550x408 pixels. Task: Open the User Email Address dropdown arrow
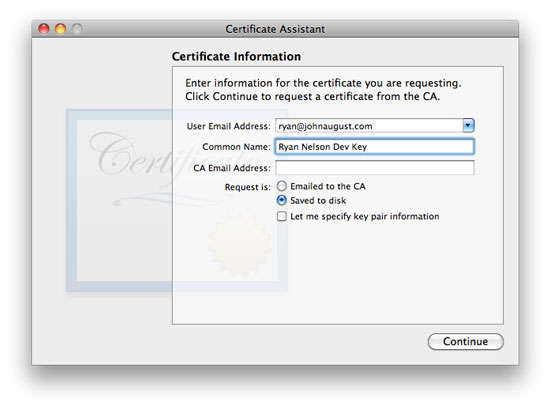click(x=469, y=126)
